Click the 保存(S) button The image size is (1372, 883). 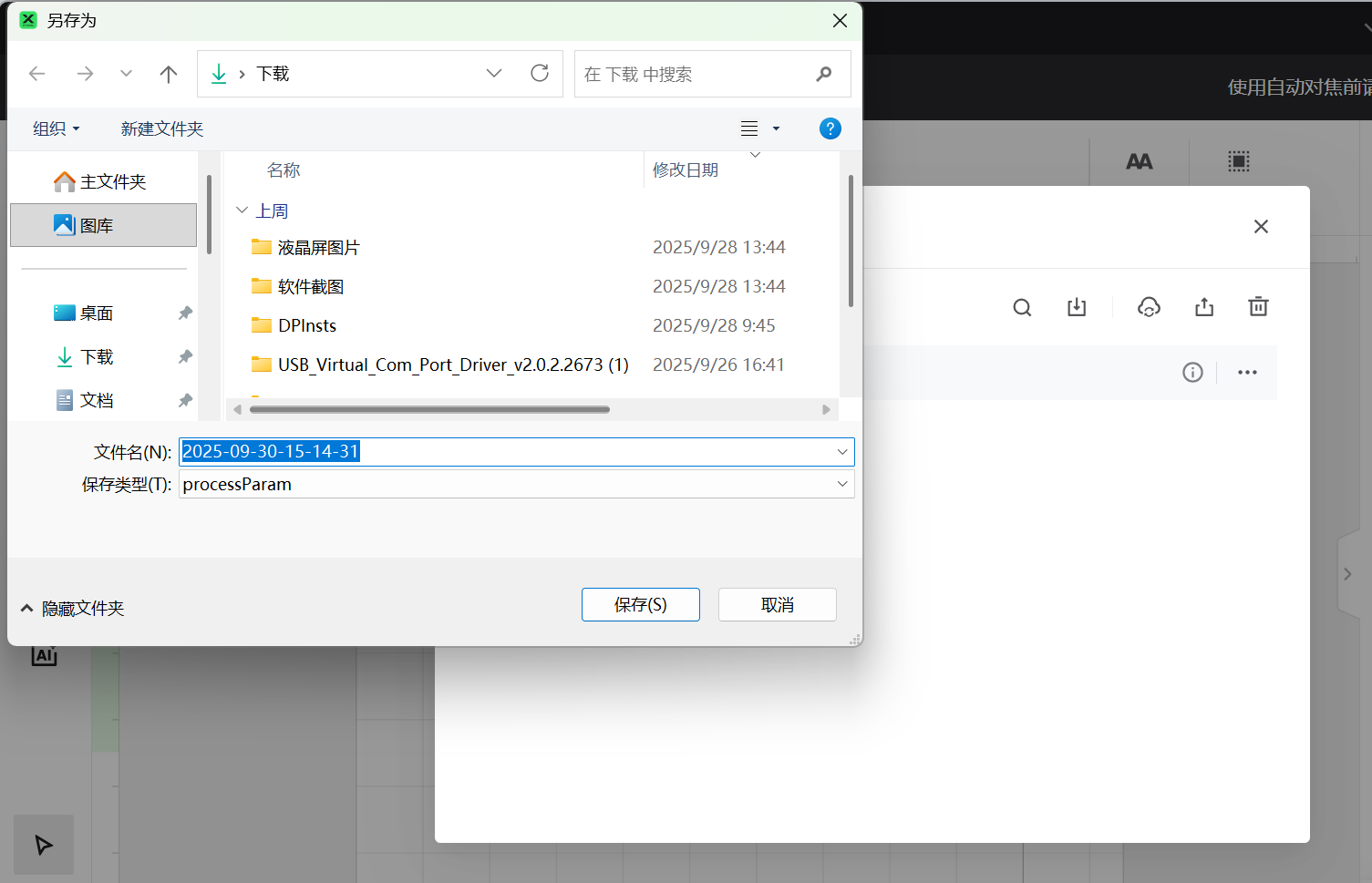click(640, 604)
